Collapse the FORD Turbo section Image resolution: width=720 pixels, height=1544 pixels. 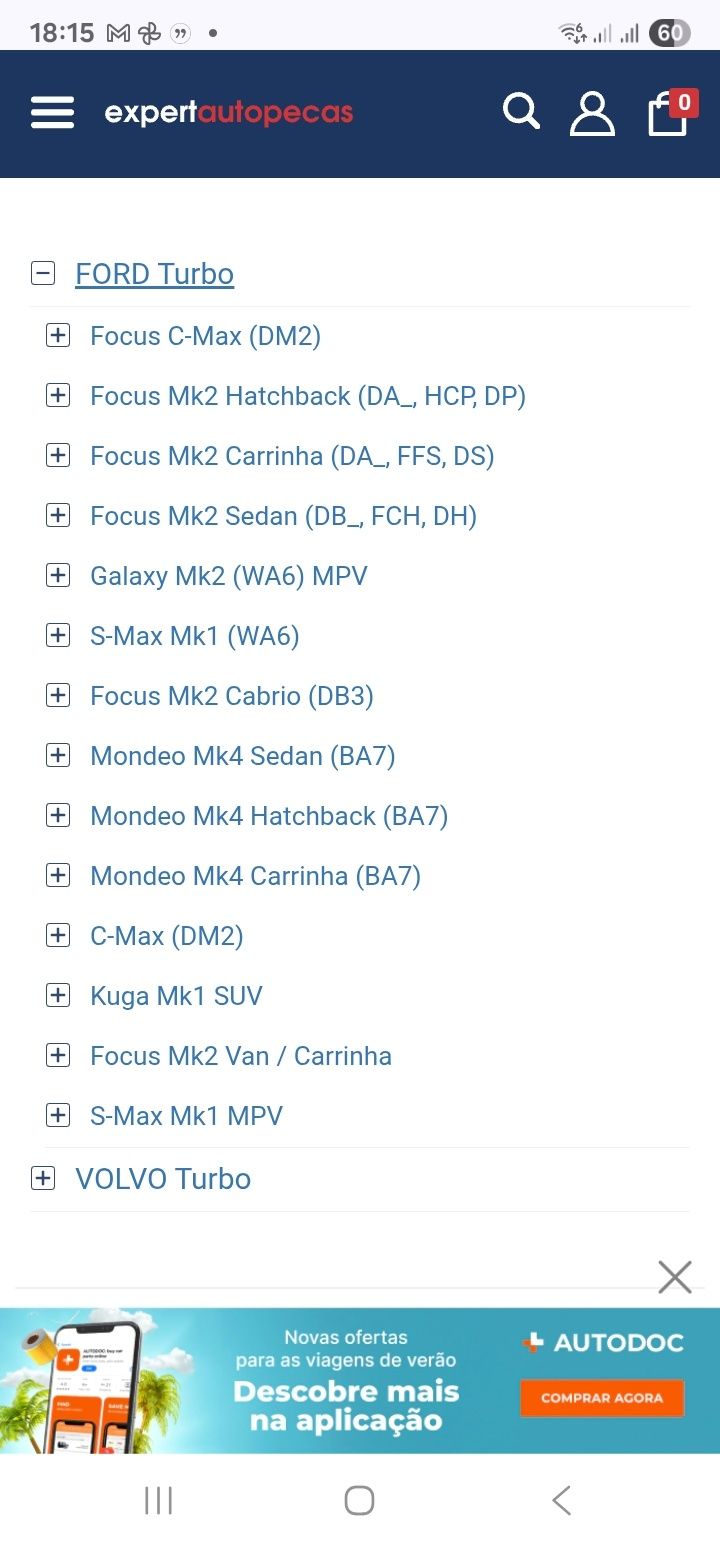pyautogui.click(x=43, y=273)
